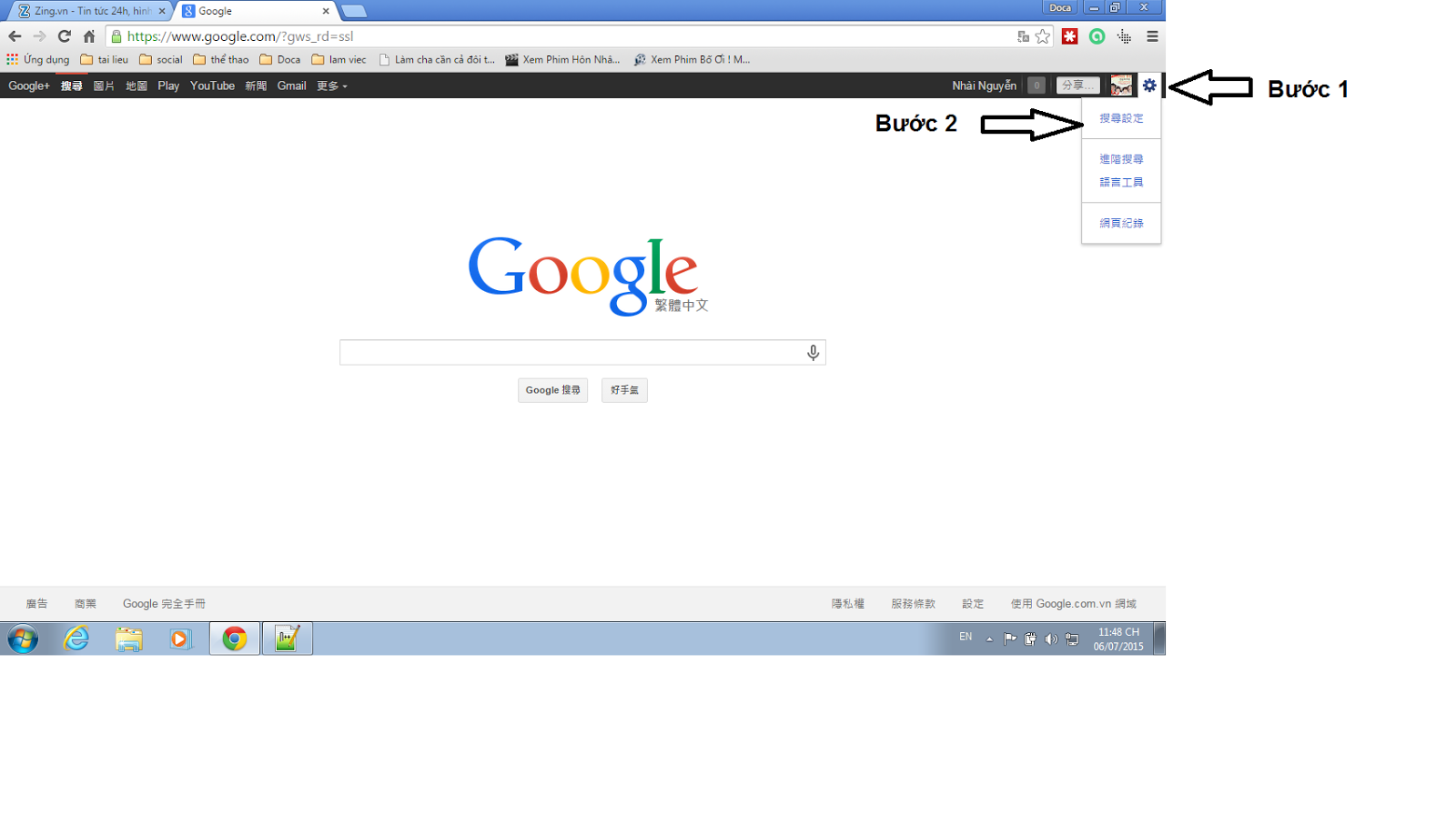The width and height of the screenshot is (1456, 814).
Task: Click the red extension icon
Action: (1070, 36)
